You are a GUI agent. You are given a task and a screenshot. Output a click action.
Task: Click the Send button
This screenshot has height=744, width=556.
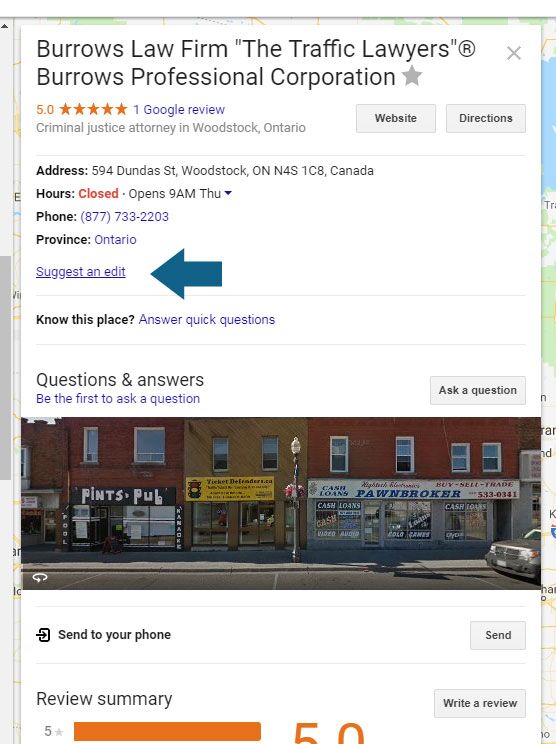point(498,635)
